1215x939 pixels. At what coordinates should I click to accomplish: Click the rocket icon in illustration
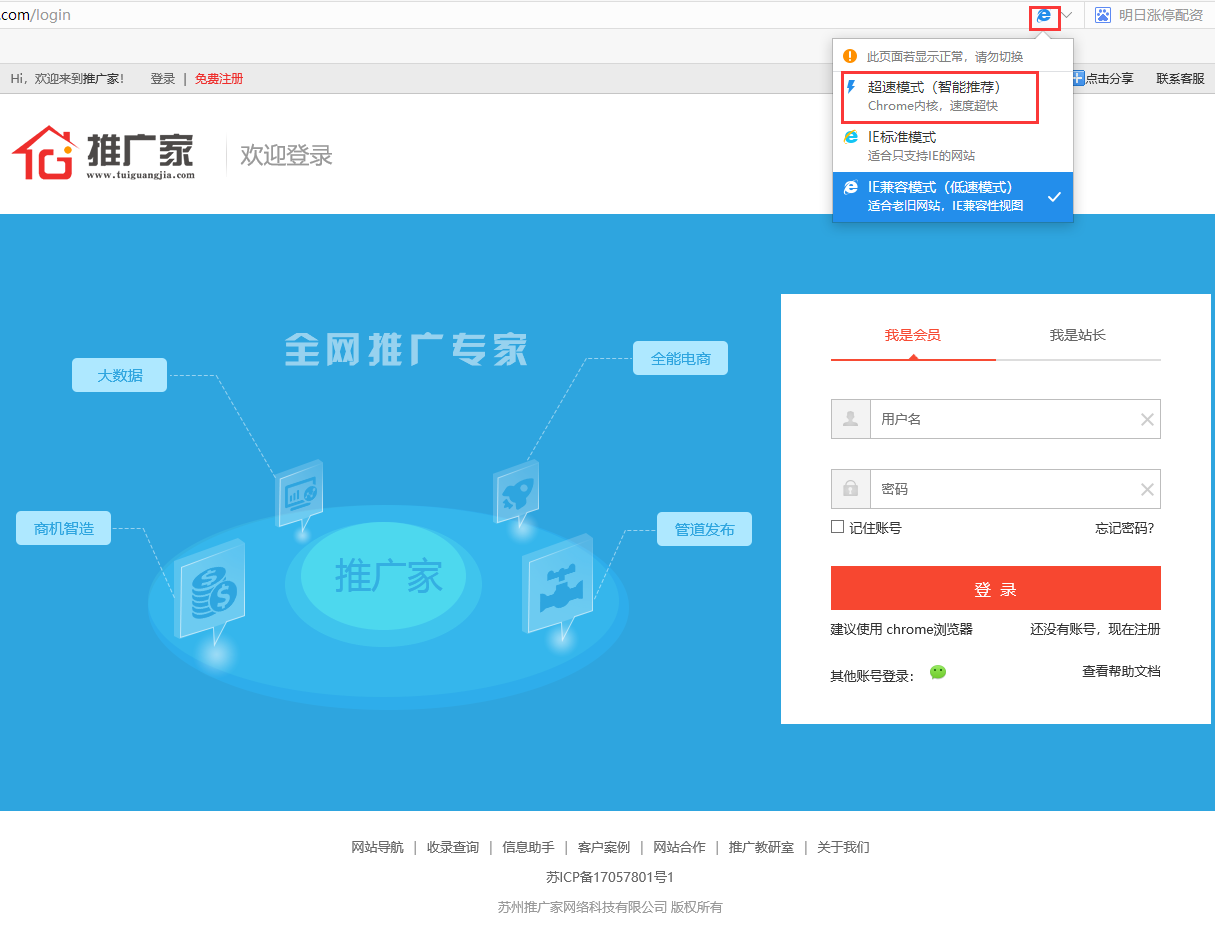[x=516, y=493]
